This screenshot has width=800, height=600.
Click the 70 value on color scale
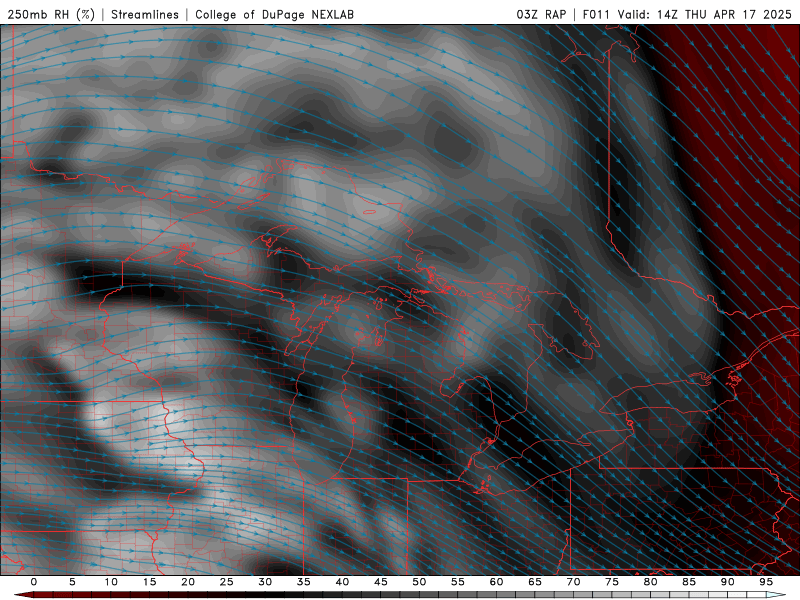[x=573, y=582]
